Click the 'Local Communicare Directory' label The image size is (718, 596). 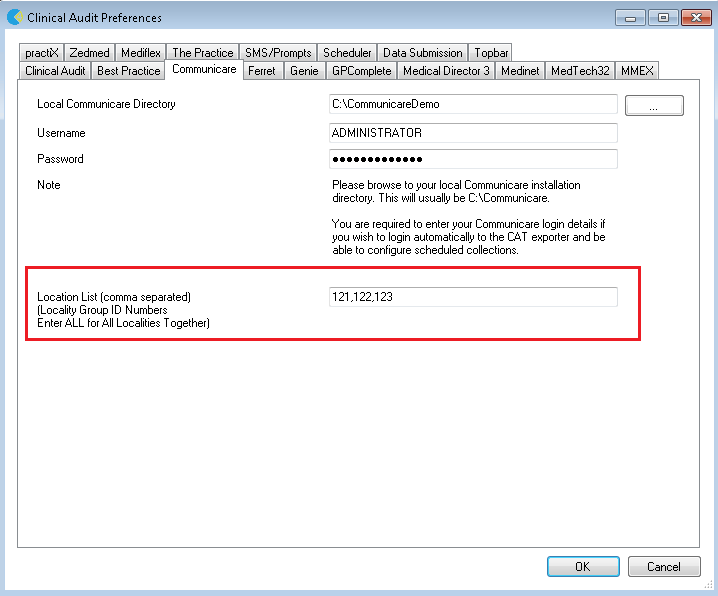(106, 104)
